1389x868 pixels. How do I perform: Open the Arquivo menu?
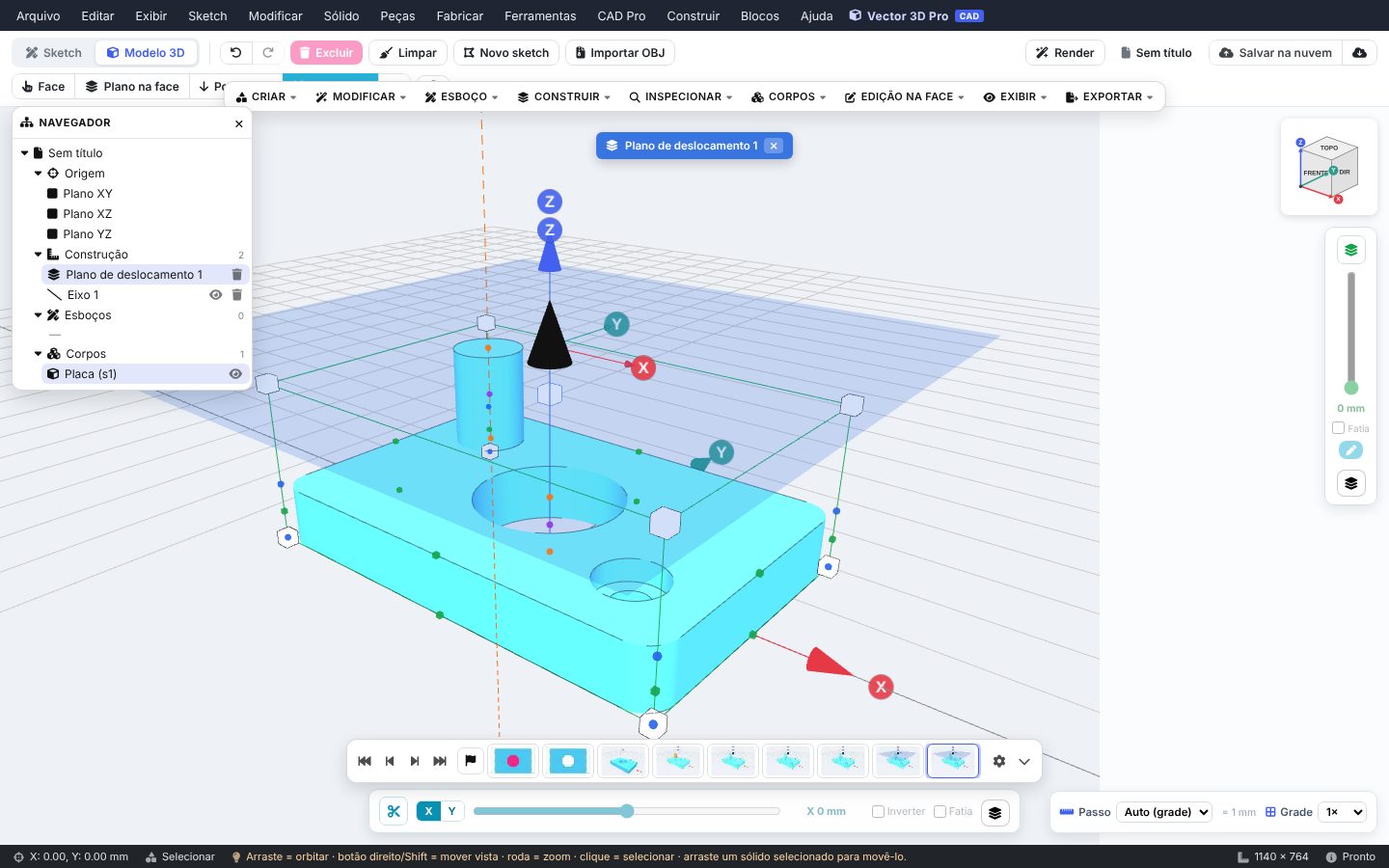[39, 16]
